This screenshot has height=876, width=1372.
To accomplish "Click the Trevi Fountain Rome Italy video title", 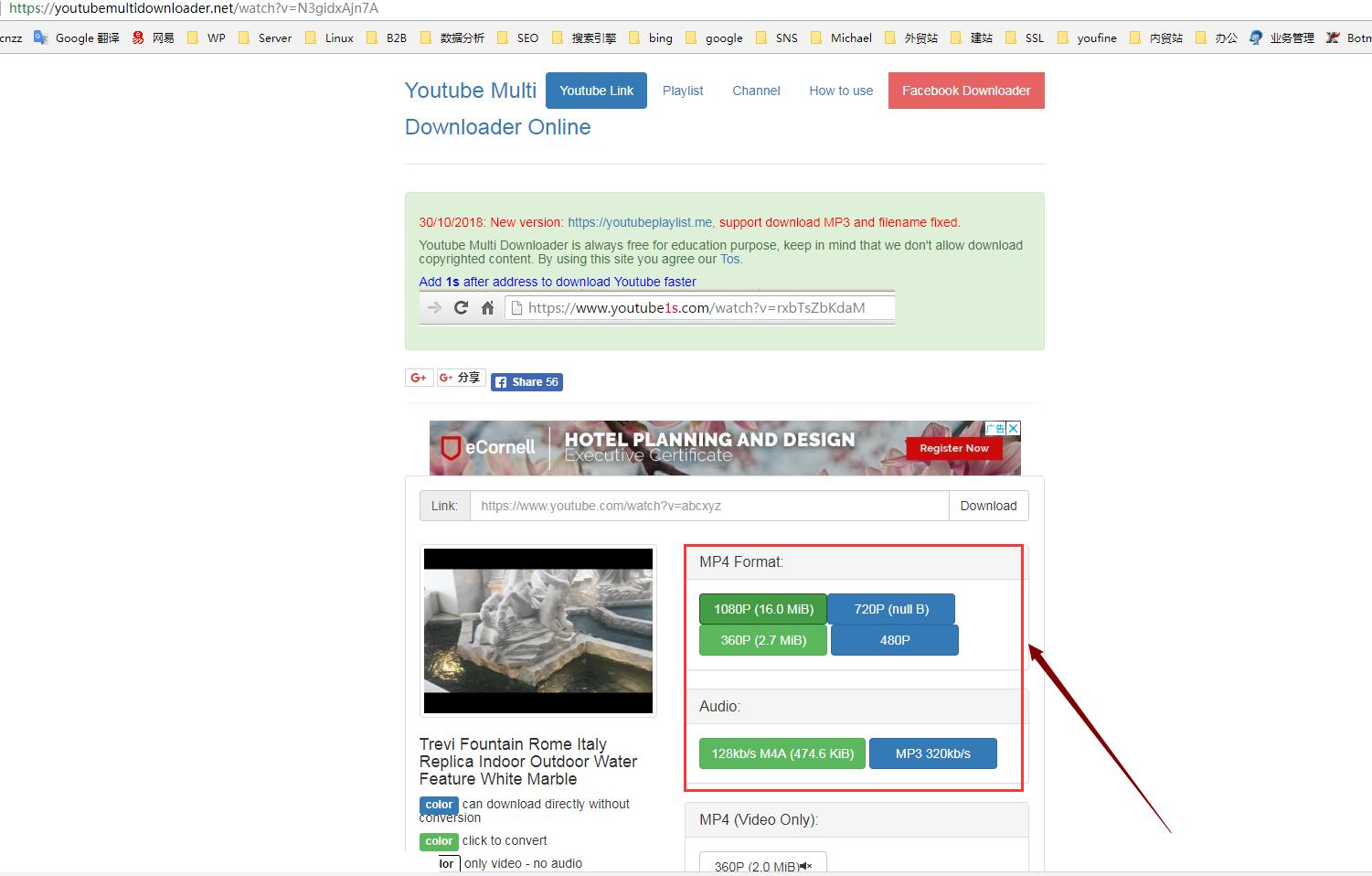I will [528, 762].
